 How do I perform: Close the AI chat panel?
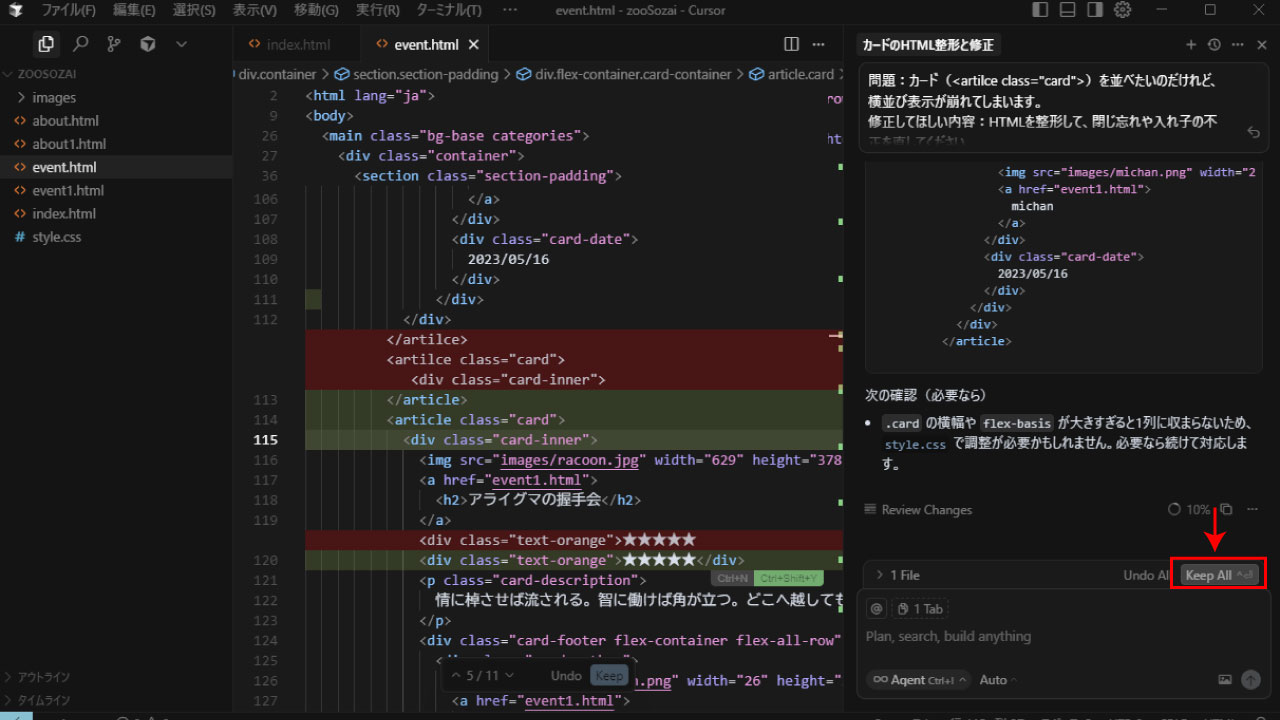click(1262, 45)
